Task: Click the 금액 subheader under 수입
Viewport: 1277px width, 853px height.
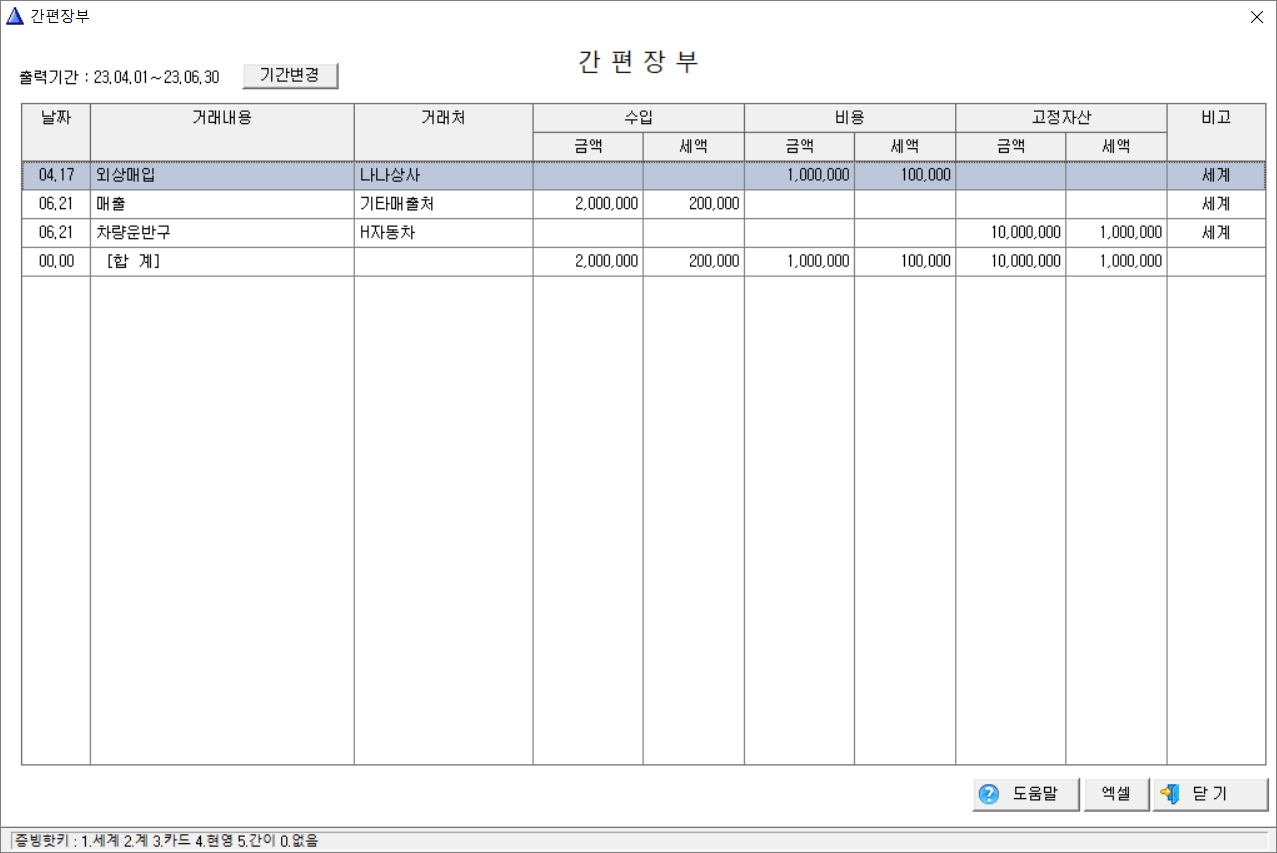Action: pos(588,146)
